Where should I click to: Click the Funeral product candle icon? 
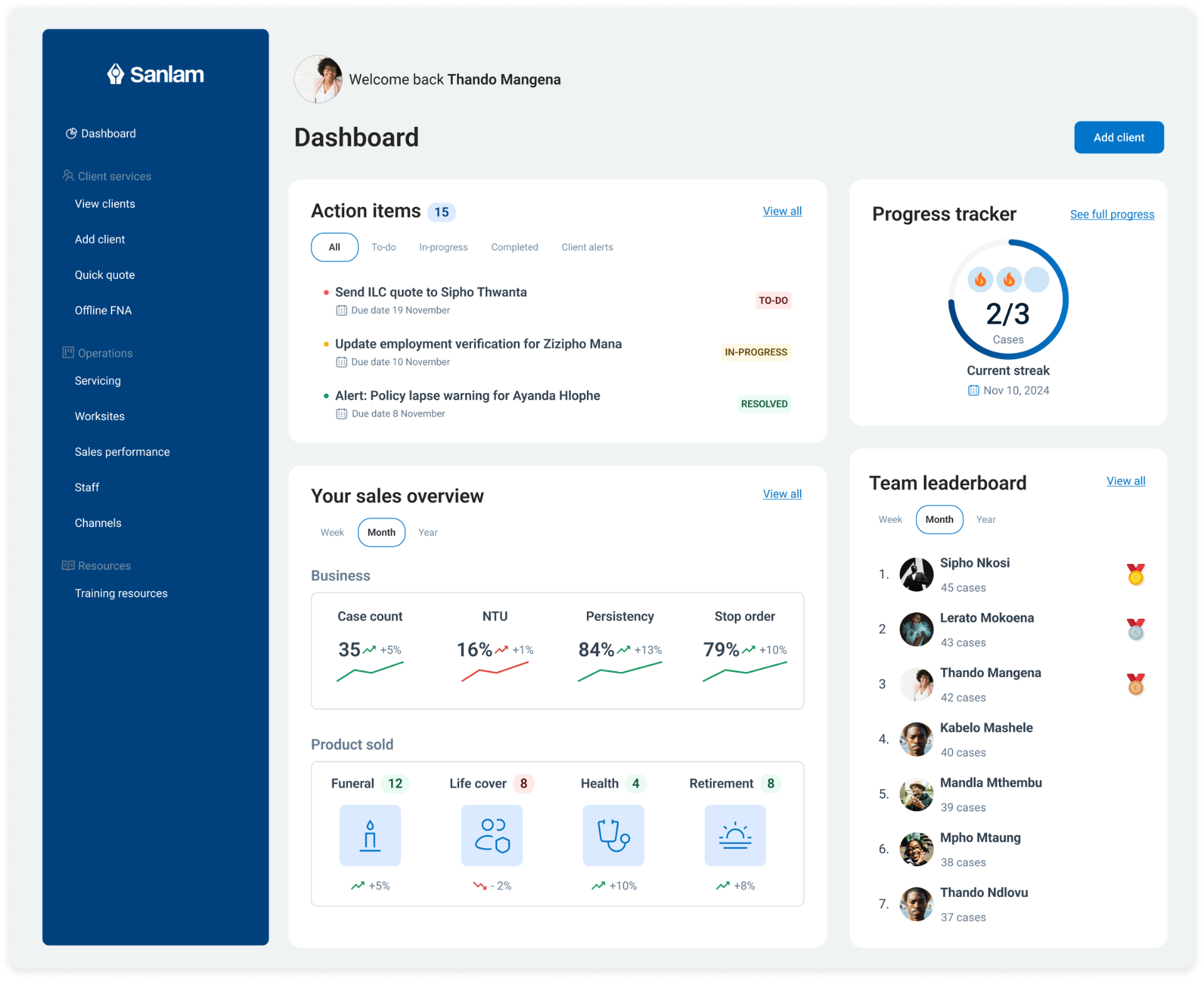[370, 835]
